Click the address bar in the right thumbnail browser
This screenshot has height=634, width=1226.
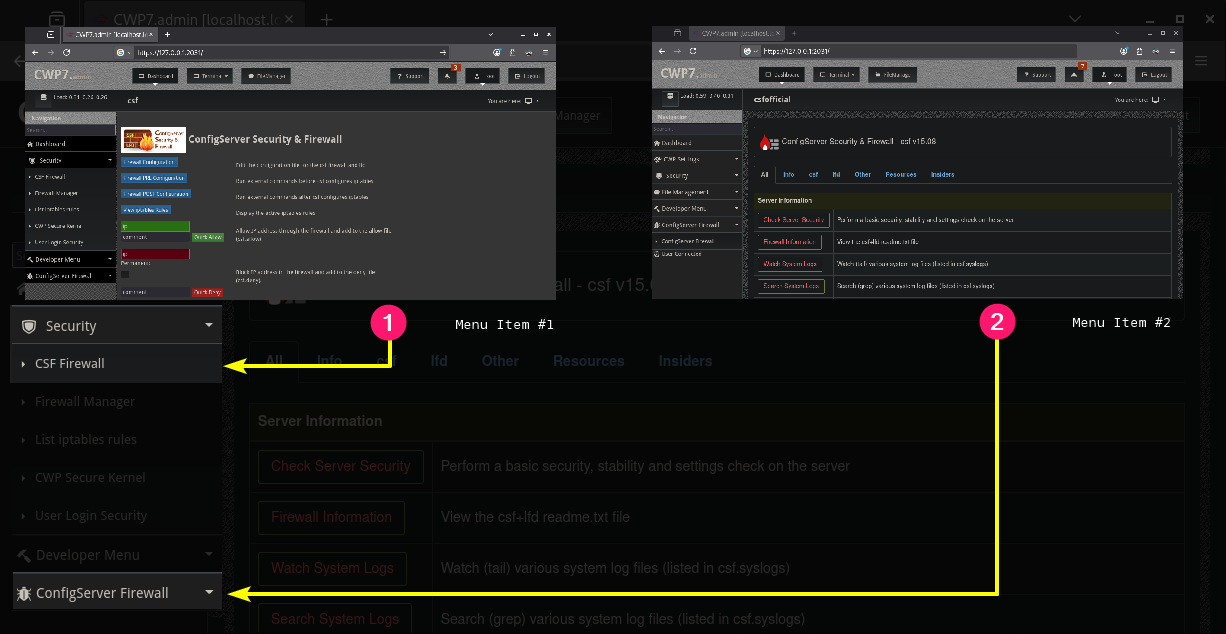click(900, 50)
